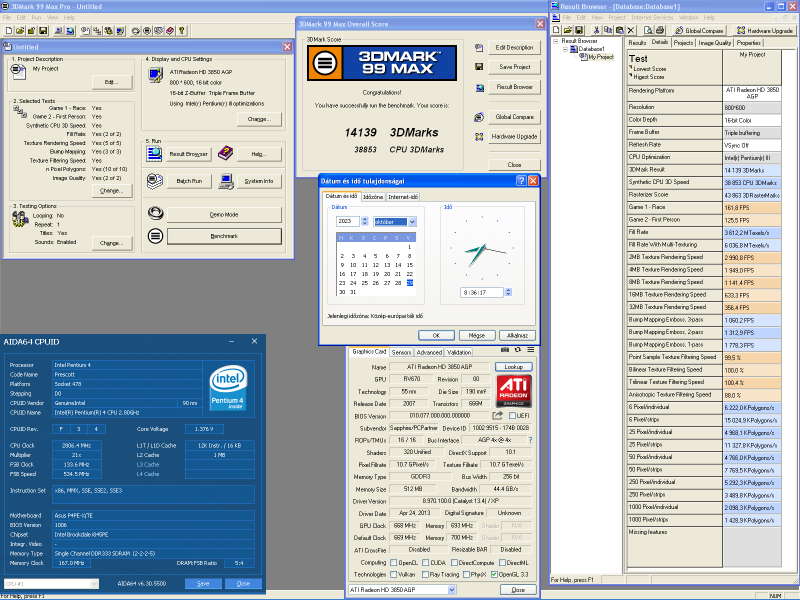This screenshot has width=800, height=600.
Task: Click Paste icon in Result Browser toolbar
Action: pyautogui.click(x=619, y=31)
